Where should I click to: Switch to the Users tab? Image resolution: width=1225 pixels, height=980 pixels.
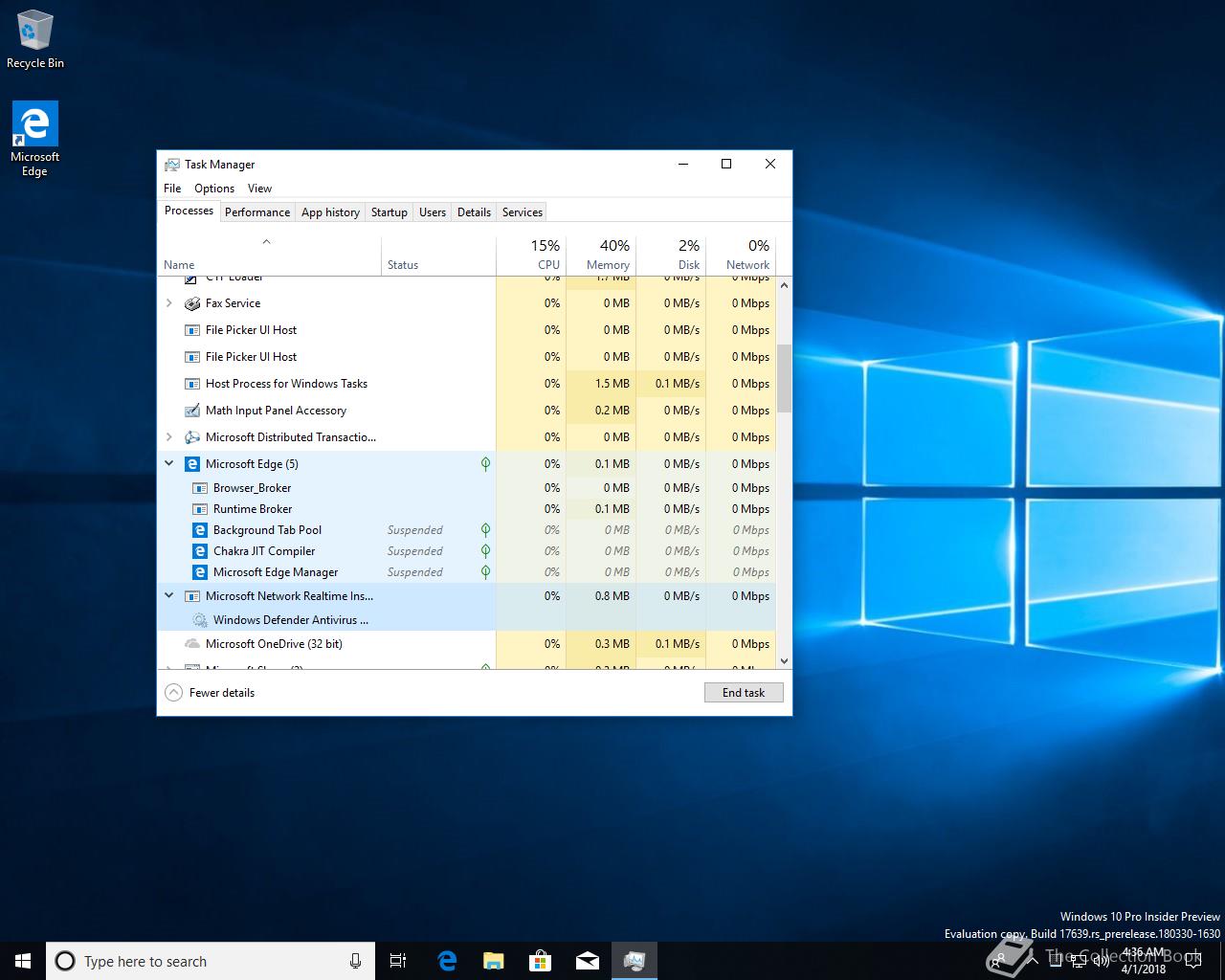click(433, 212)
